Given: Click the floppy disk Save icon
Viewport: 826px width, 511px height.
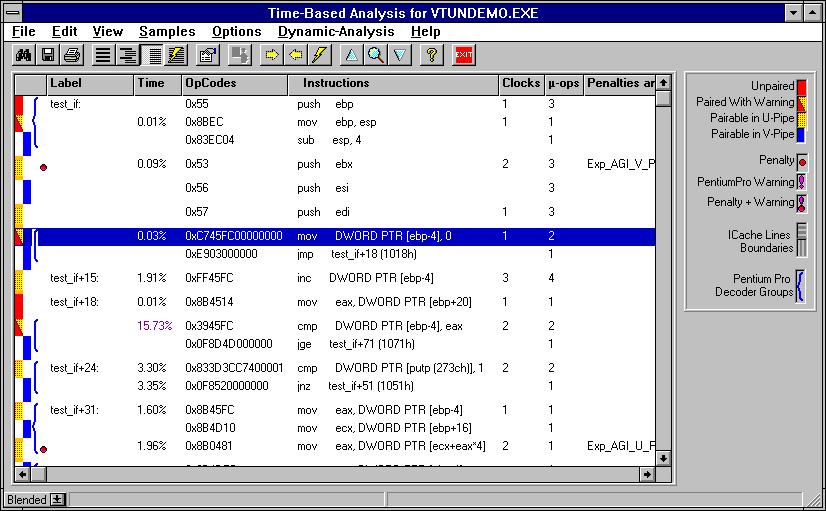Looking at the screenshot, I should tap(48, 55).
